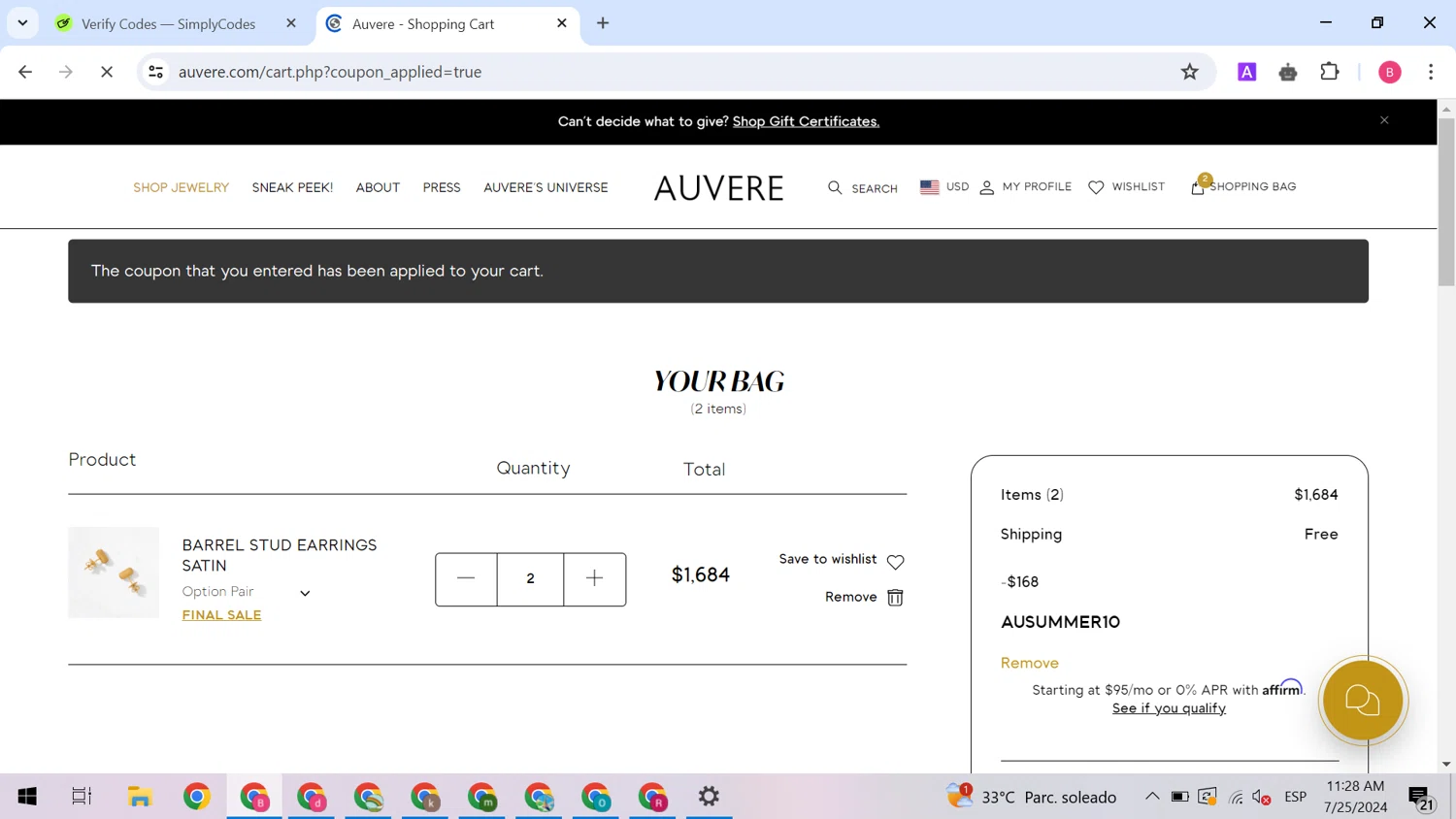Click the AUVERE logo
Screen dimensions: 1456x819
tap(718, 188)
